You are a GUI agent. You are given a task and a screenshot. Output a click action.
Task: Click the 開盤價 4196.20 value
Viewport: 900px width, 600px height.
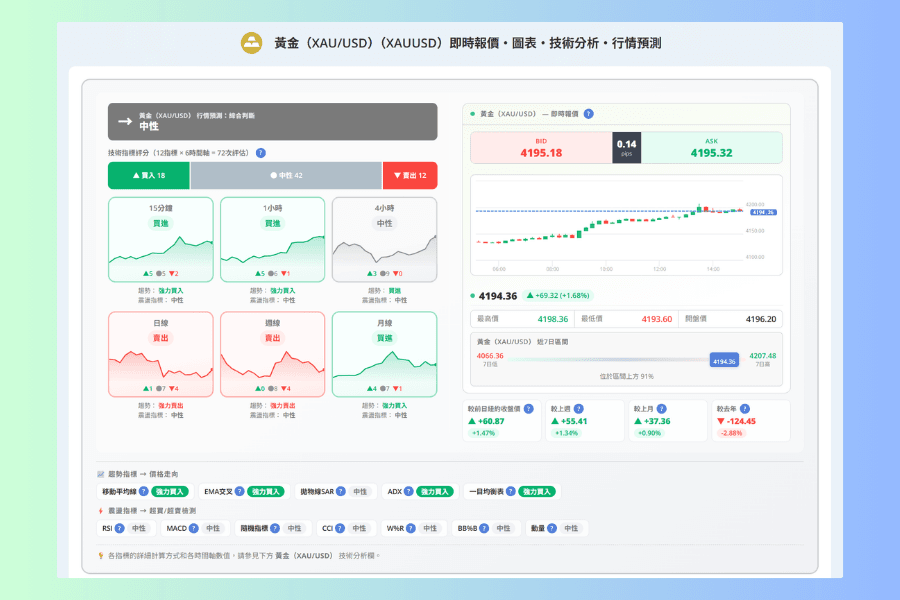[761, 319]
